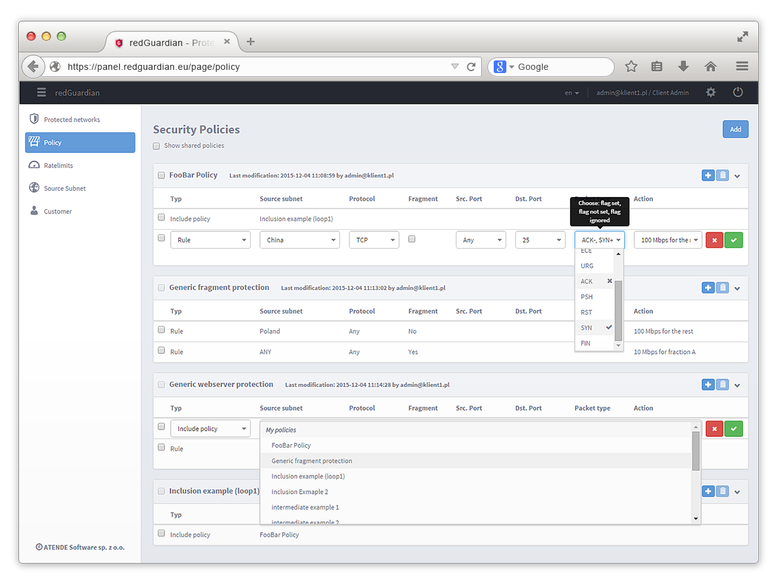Cancel rule edit with red X in FooBar Policy
Viewport: 779px width, 580px height.
pos(714,240)
